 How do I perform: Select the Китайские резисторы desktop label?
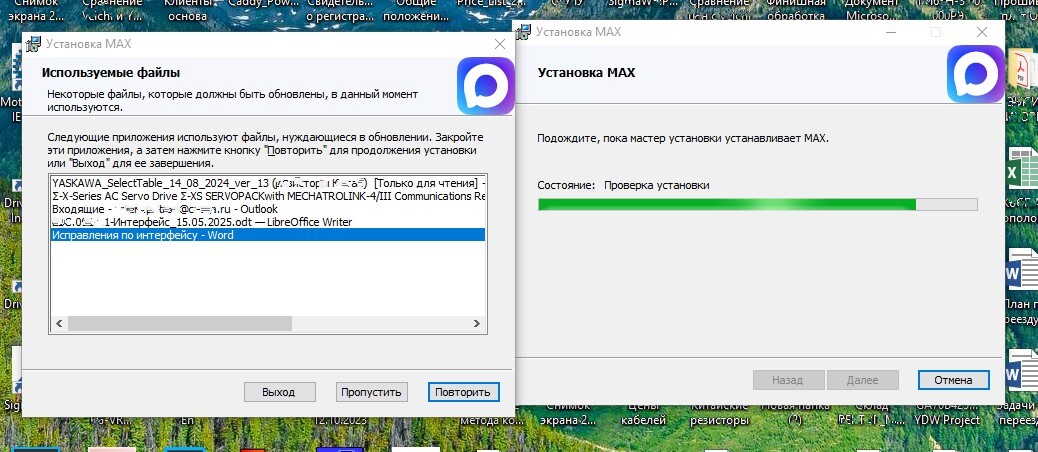718,414
